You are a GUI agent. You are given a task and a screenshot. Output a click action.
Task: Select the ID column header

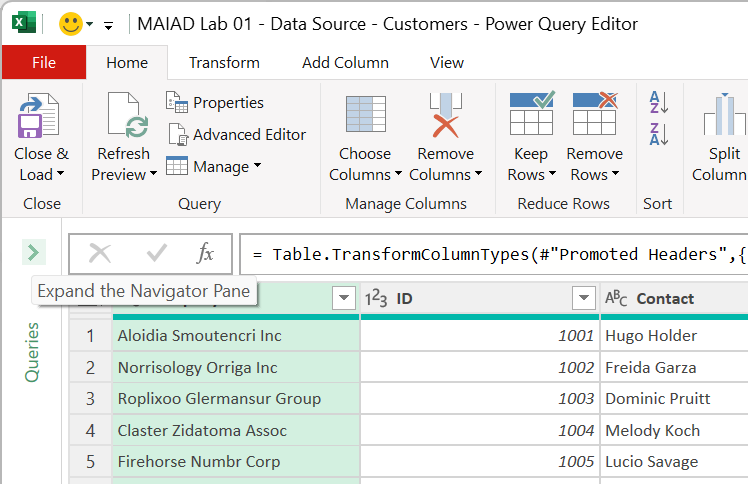tap(479, 299)
